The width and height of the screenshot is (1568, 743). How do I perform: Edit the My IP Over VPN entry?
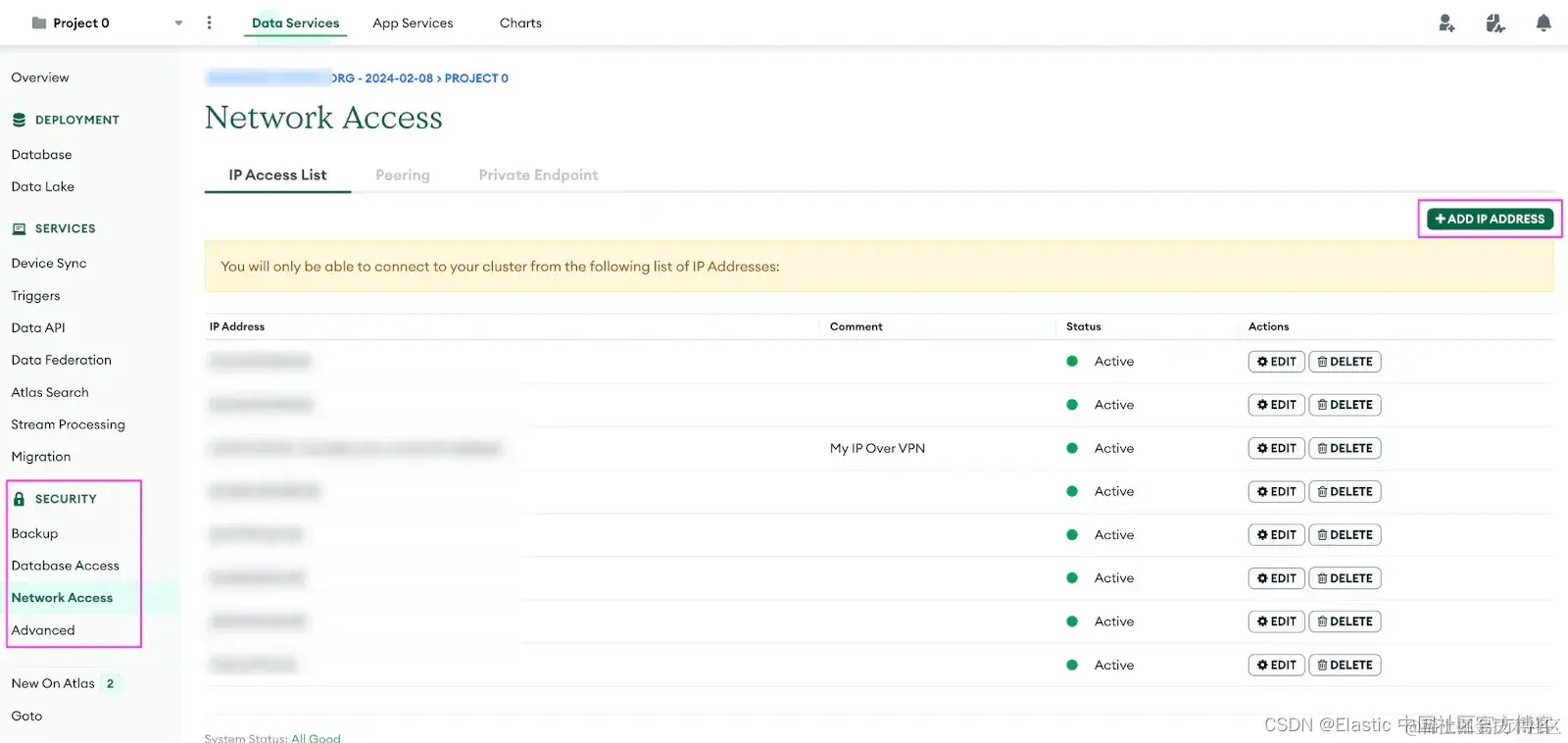pos(1276,448)
